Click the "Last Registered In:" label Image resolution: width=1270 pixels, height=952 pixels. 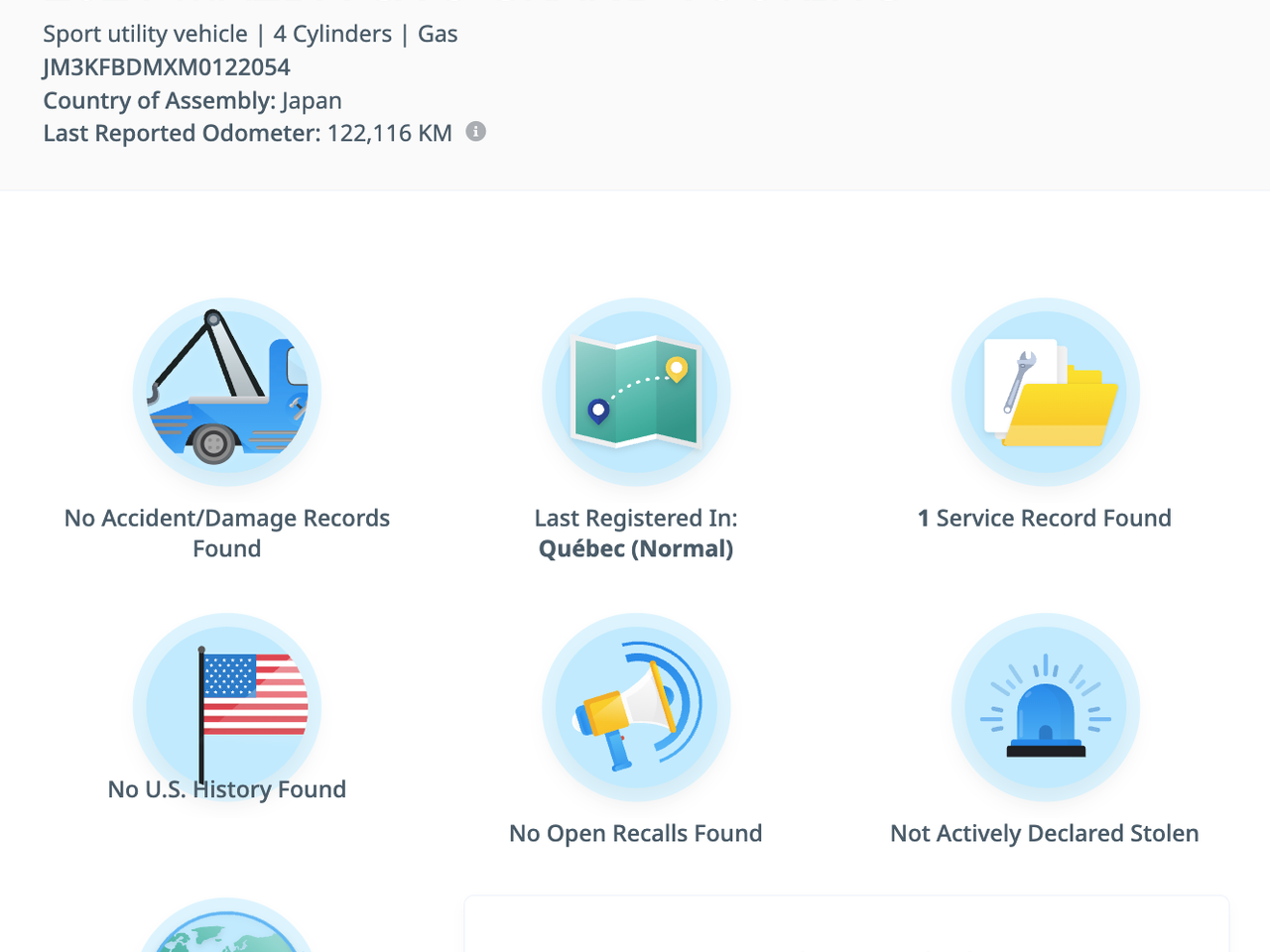tap(636, 518)
